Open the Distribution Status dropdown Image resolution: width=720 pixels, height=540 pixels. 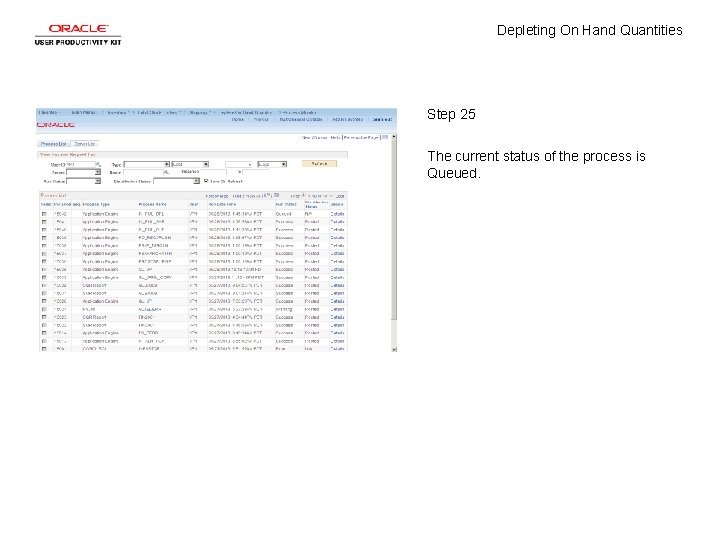(176, 181)
